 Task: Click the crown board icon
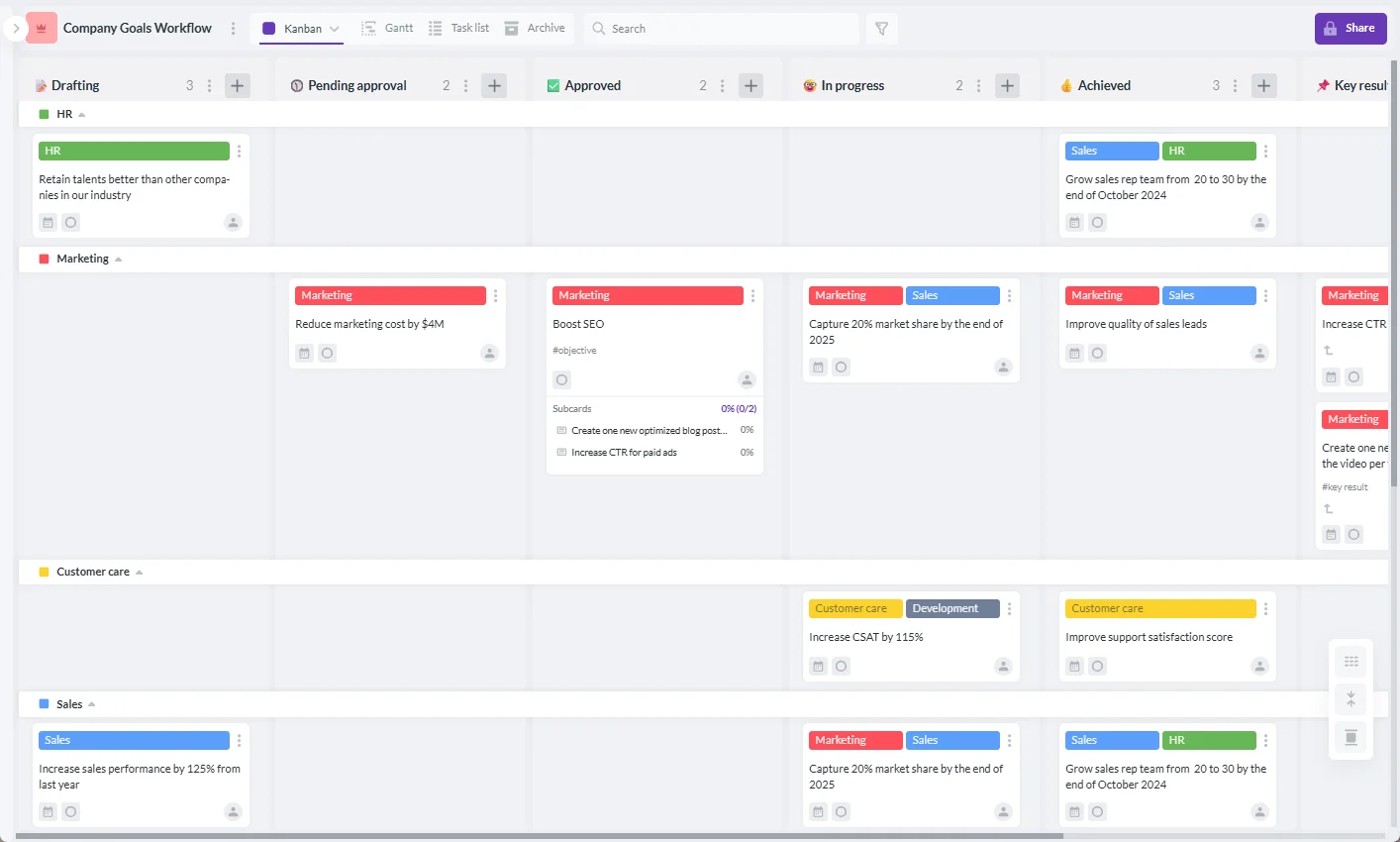coord(42,28)
